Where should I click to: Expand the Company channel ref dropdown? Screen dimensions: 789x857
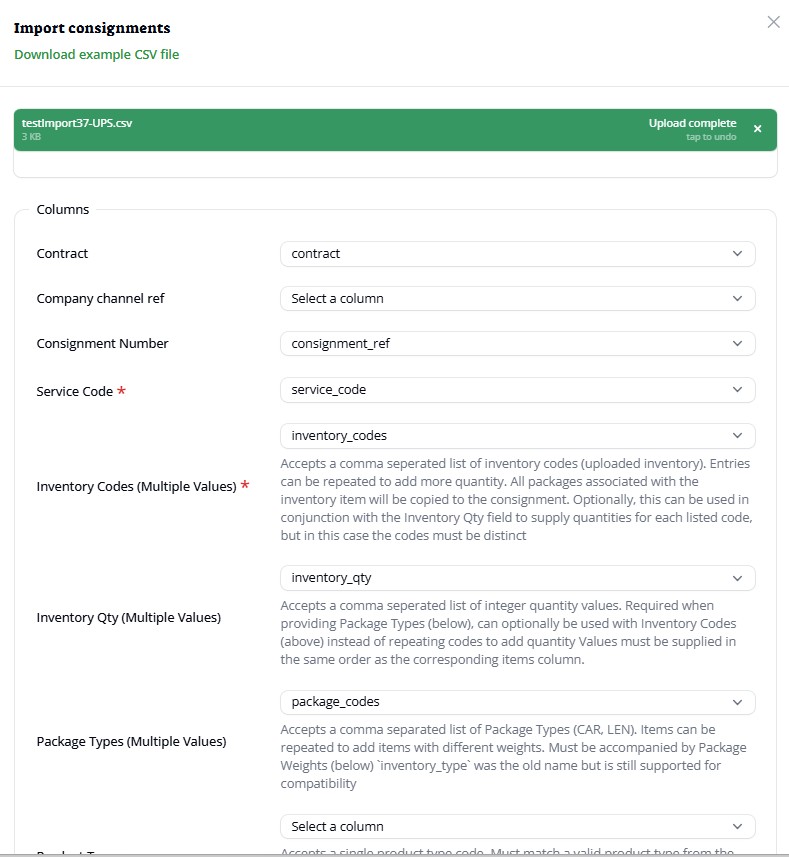[517, 298]
